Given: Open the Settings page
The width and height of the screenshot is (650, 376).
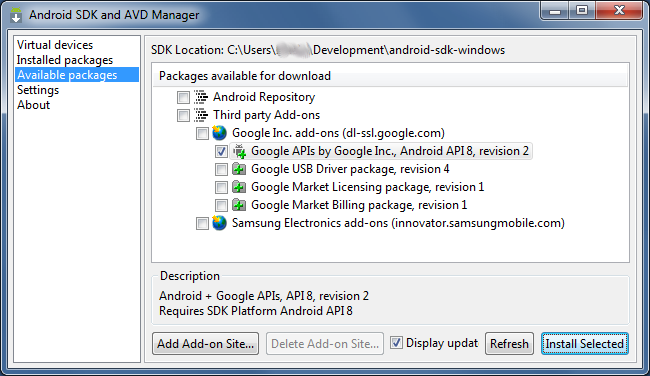Looking at the screenshot, I should (x=38, y=90).
